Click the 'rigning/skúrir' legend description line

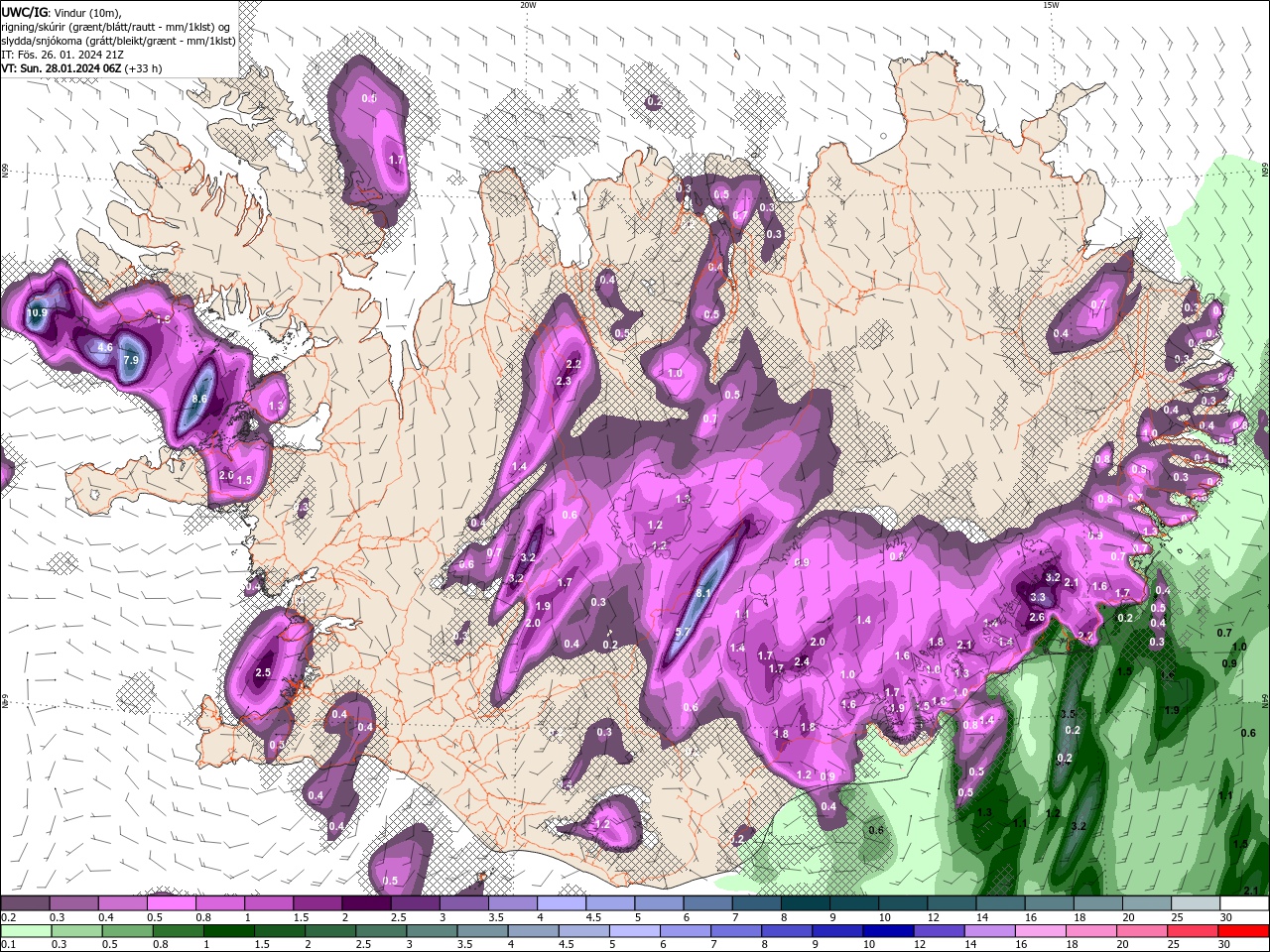pos(116,27)
